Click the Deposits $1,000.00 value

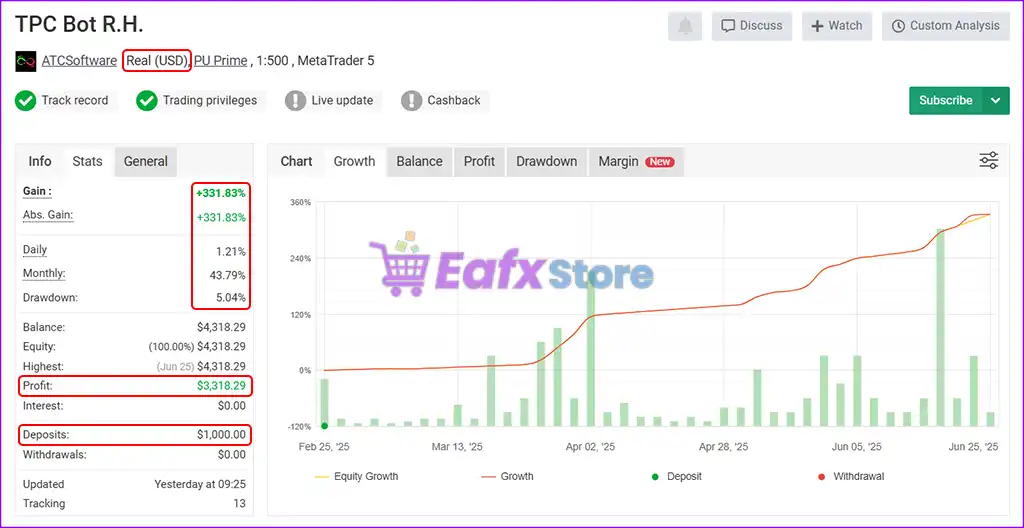[x=221, y=435]
